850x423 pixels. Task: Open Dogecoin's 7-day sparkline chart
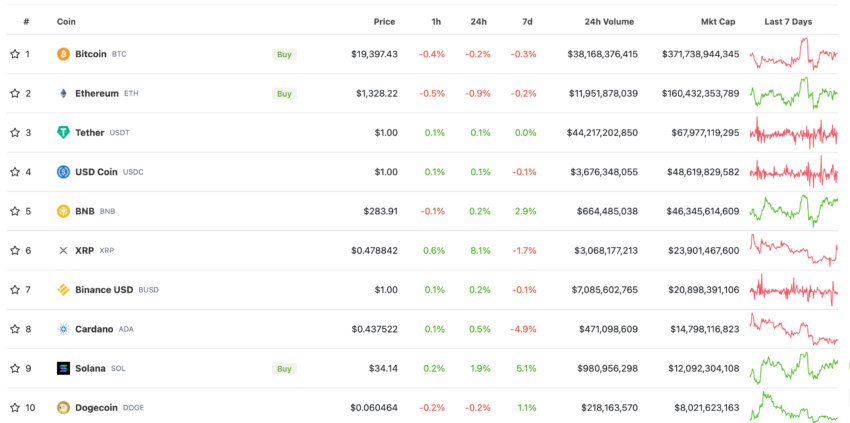(794, 407)
